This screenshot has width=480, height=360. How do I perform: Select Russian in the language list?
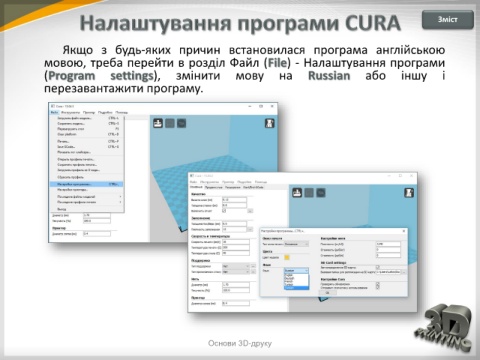pyautogui.click(x=296, y=288)
